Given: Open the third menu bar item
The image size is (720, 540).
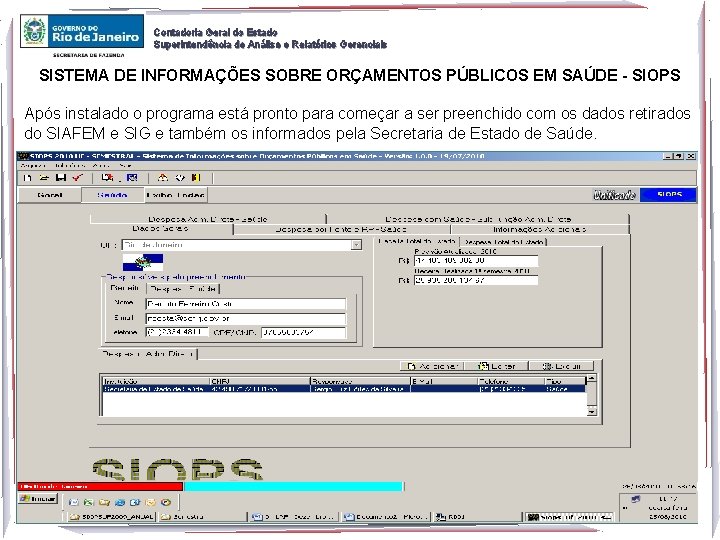Looking at the screenshot, I should 101,165.
